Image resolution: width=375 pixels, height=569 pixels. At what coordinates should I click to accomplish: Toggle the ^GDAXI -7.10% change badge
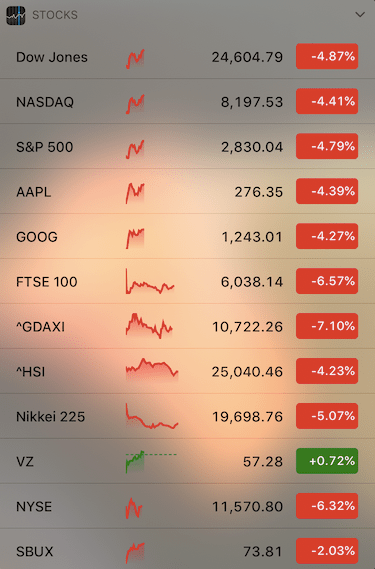(327, 326)
